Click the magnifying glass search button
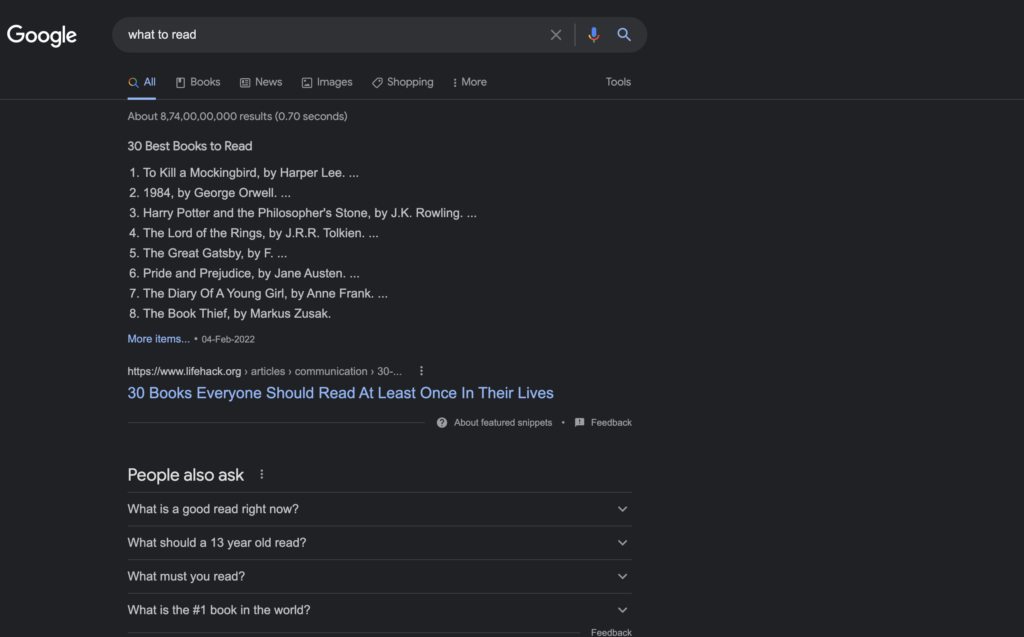Screen dimensions: 1024x637 624,35
